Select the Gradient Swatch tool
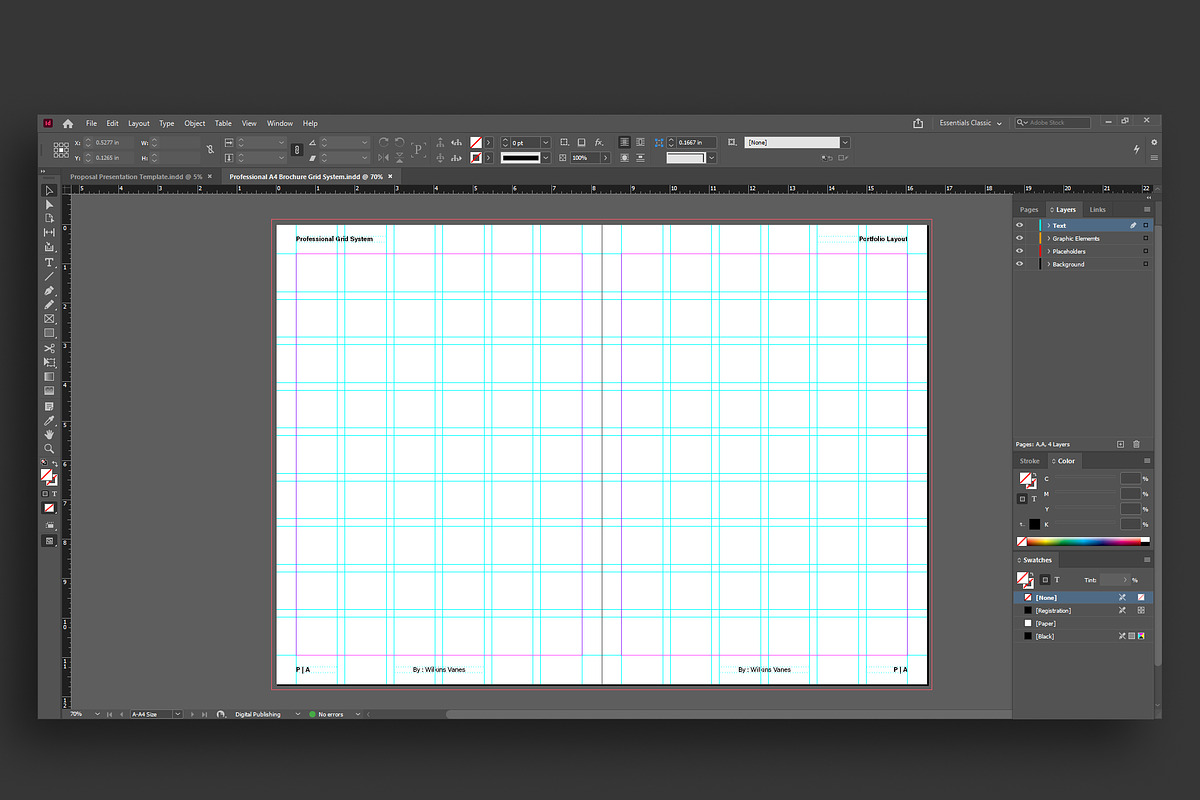Viewport: 1200px width, 800px height. click(x=49, y=377)
